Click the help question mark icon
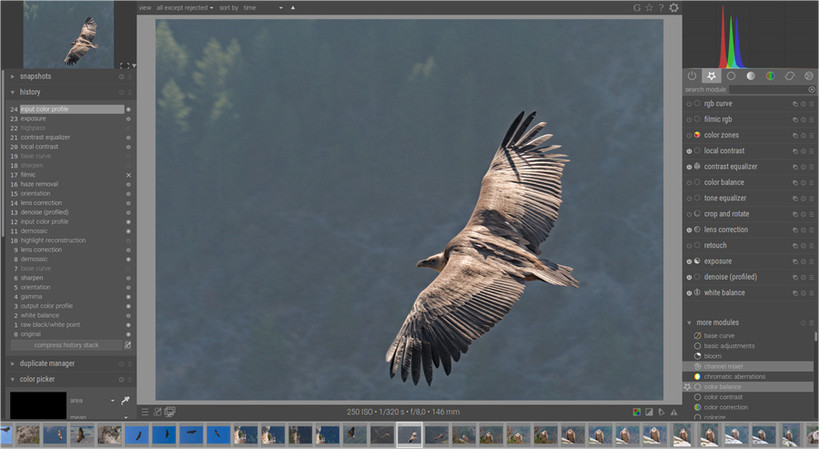 click(661, 8)
